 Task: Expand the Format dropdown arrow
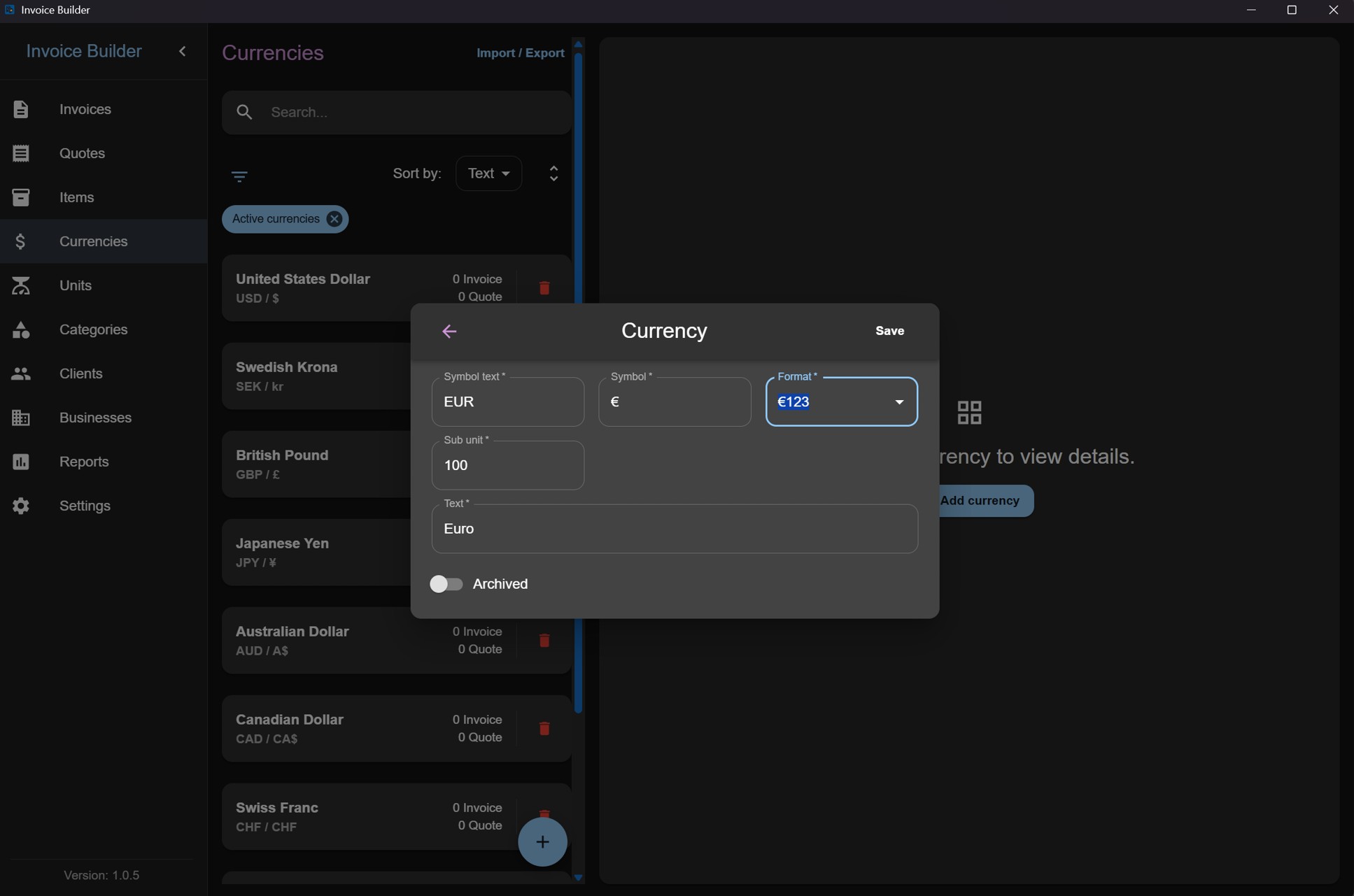[899, 402]
